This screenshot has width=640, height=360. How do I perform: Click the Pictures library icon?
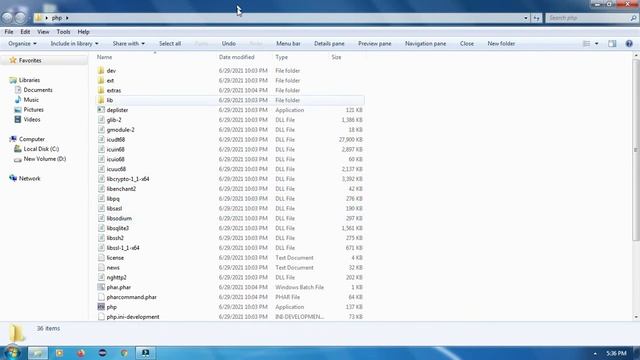18,109
